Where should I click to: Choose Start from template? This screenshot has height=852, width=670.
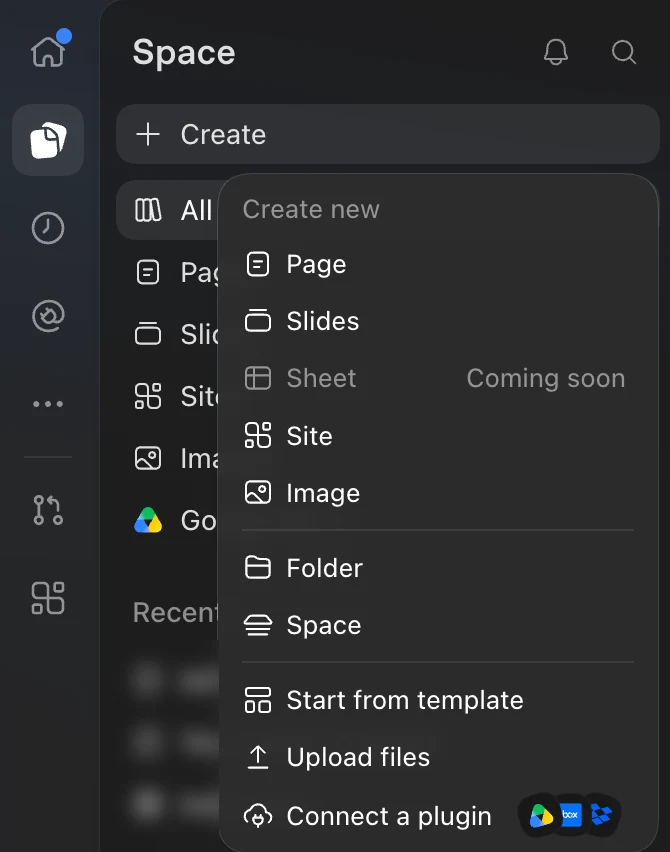click(438, 700)
